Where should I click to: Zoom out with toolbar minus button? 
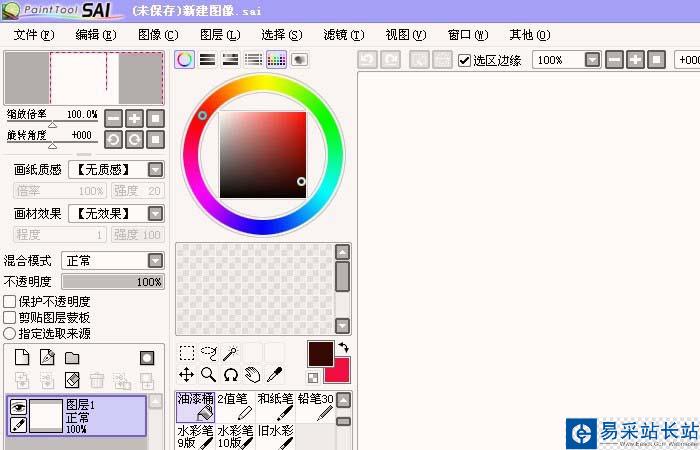tap(614, 59)
